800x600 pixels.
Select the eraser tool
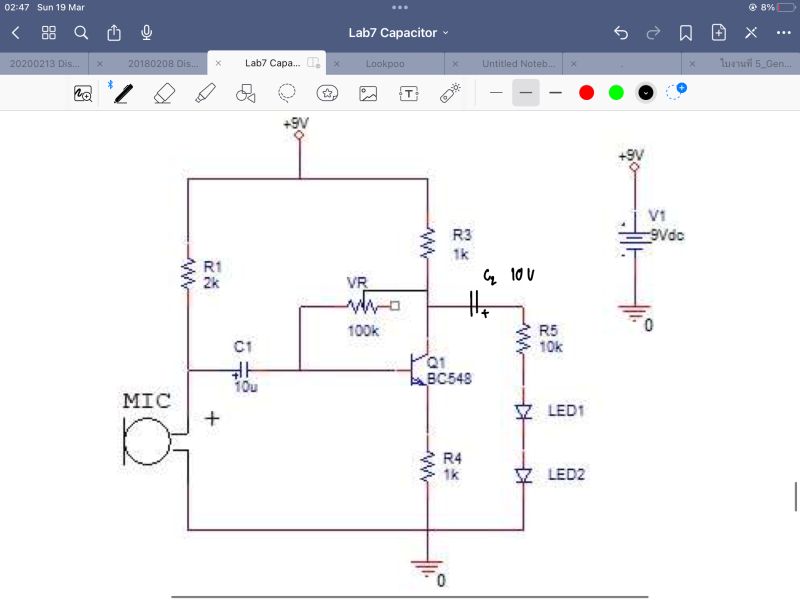163,93
